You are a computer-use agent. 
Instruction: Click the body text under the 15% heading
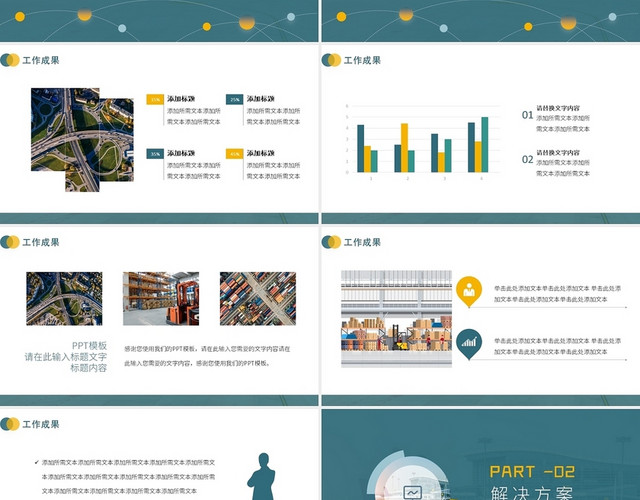pos(194,116)
